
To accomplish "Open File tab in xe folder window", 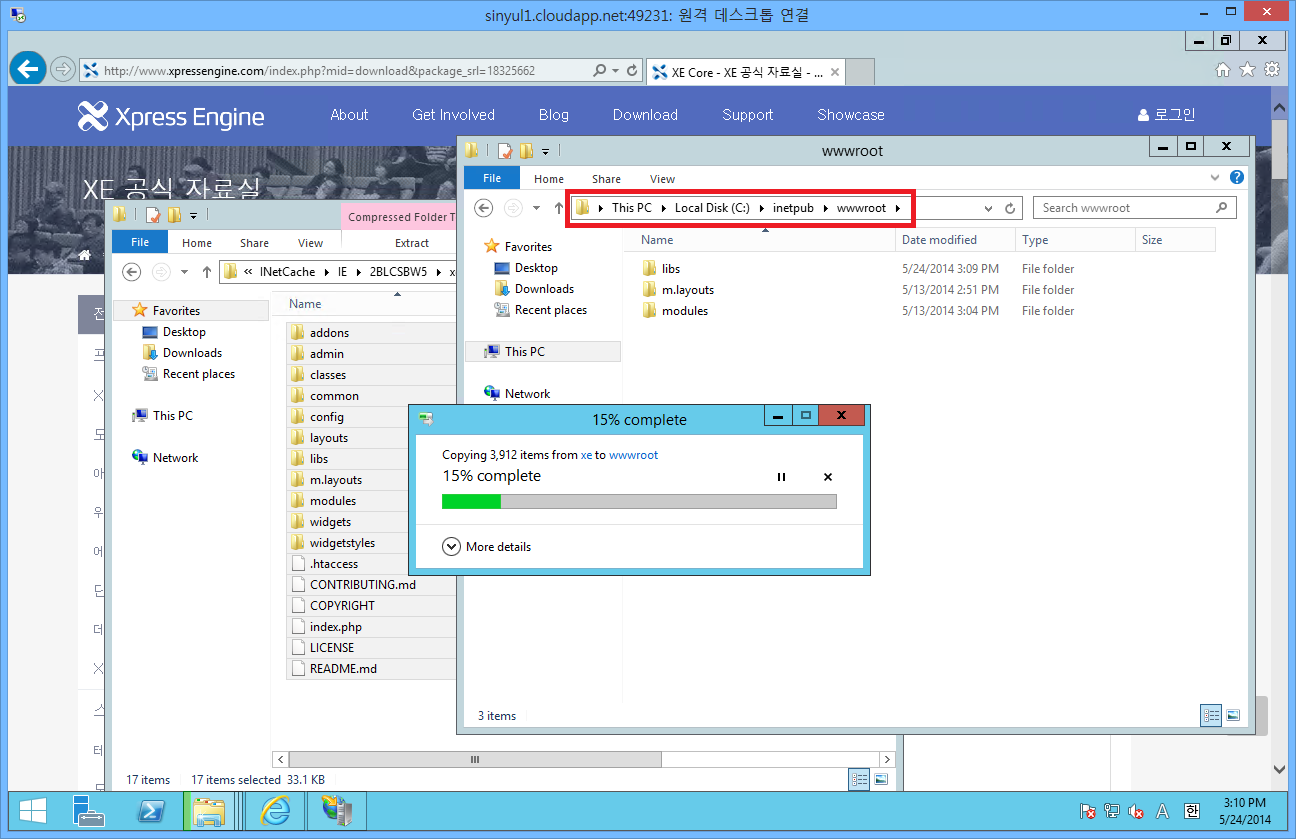I will (140, 242).
